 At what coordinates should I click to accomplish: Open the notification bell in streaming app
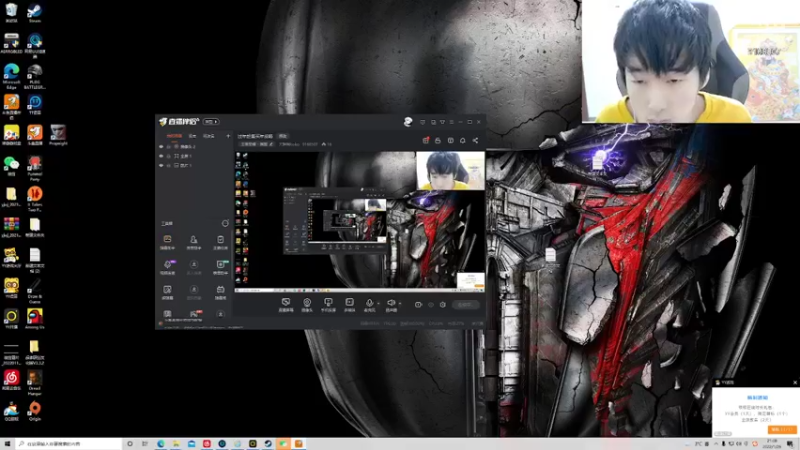(462, 140)
